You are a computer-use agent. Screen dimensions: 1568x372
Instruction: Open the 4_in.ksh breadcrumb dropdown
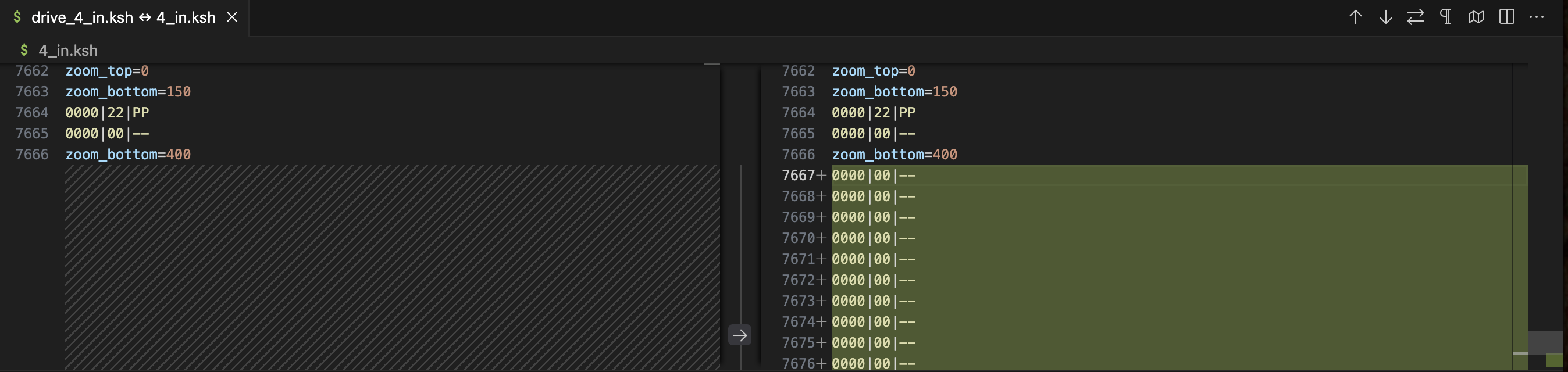(67, 51)
